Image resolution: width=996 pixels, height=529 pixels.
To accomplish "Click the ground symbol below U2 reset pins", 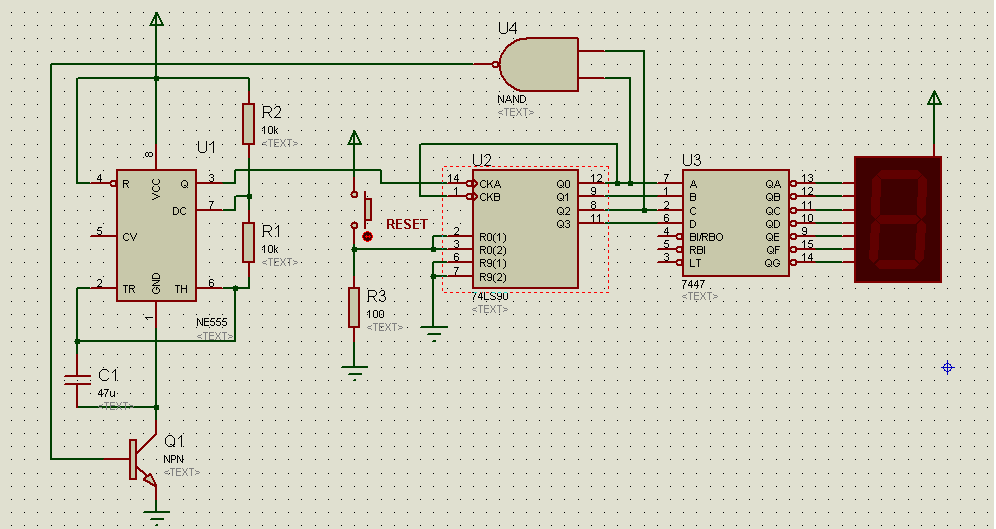I will point(434,331).
